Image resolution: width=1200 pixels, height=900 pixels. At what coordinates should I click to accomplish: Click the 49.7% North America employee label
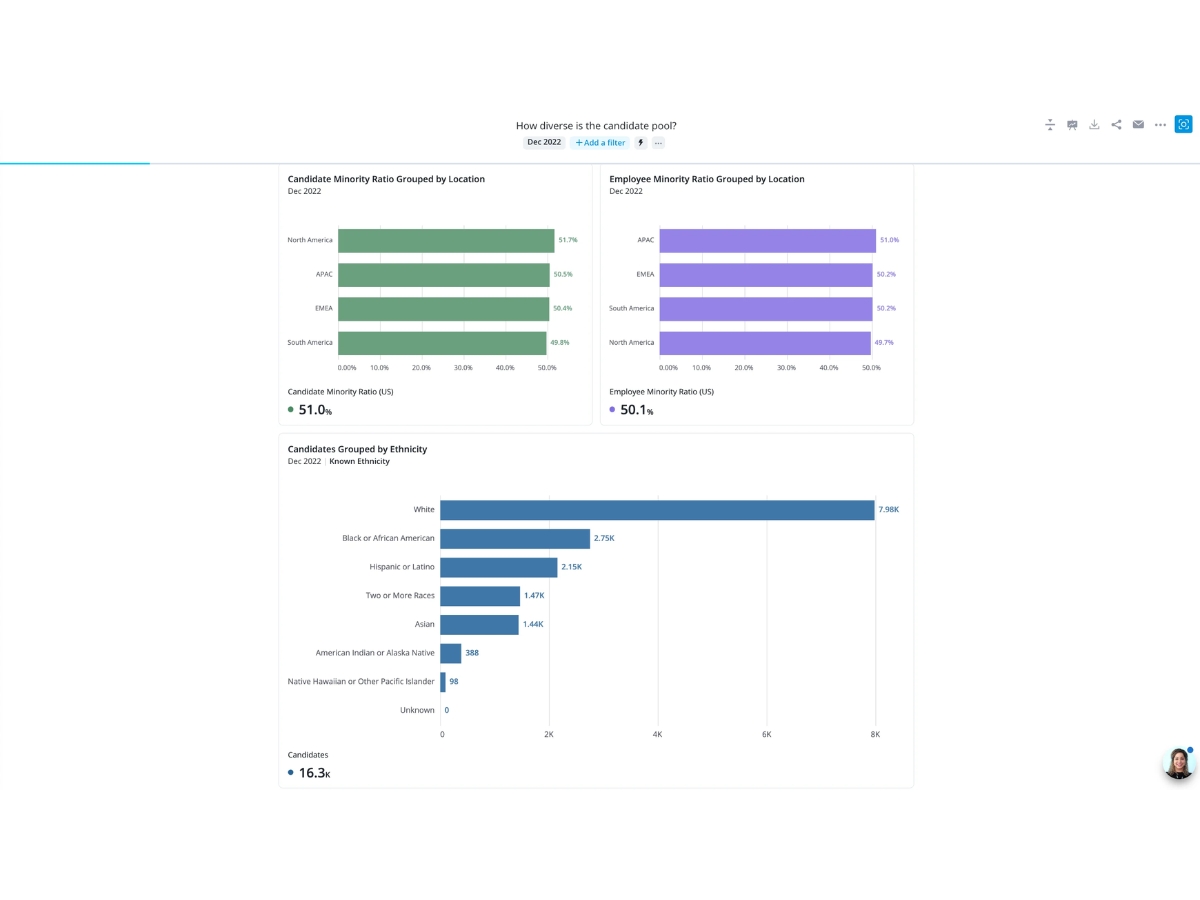[884, 342]
